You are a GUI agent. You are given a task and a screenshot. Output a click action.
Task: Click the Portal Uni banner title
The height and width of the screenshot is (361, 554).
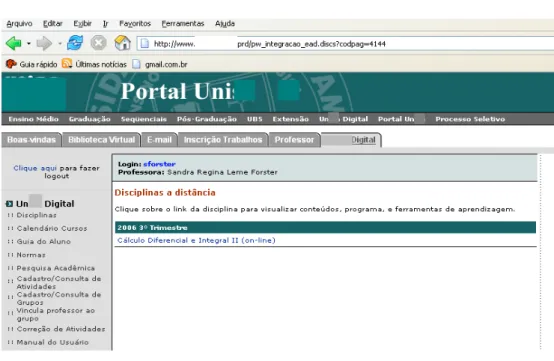coord(177,91)
